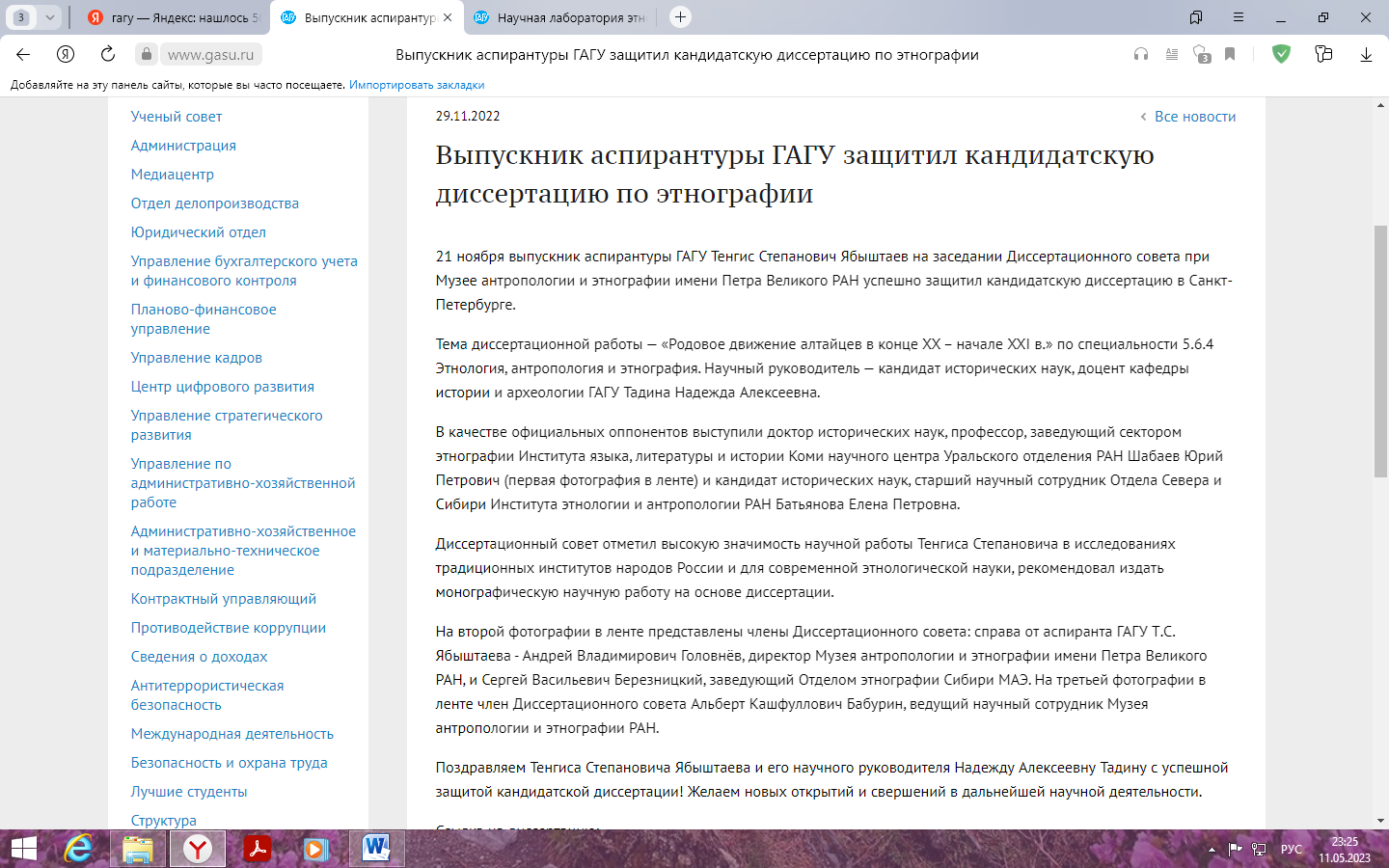Screen dimensions: 1389x868
Task: Click 'Импортировать закладки' link
Action: tap(417, 85)
